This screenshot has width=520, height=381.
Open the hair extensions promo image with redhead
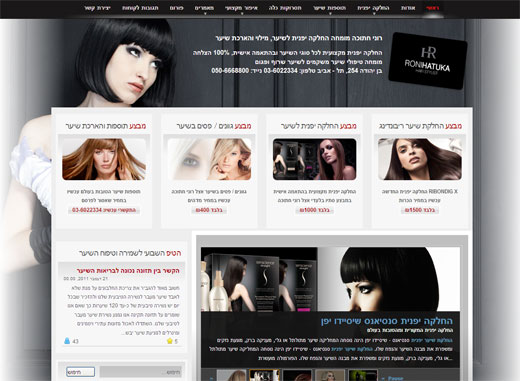point(104,159)
